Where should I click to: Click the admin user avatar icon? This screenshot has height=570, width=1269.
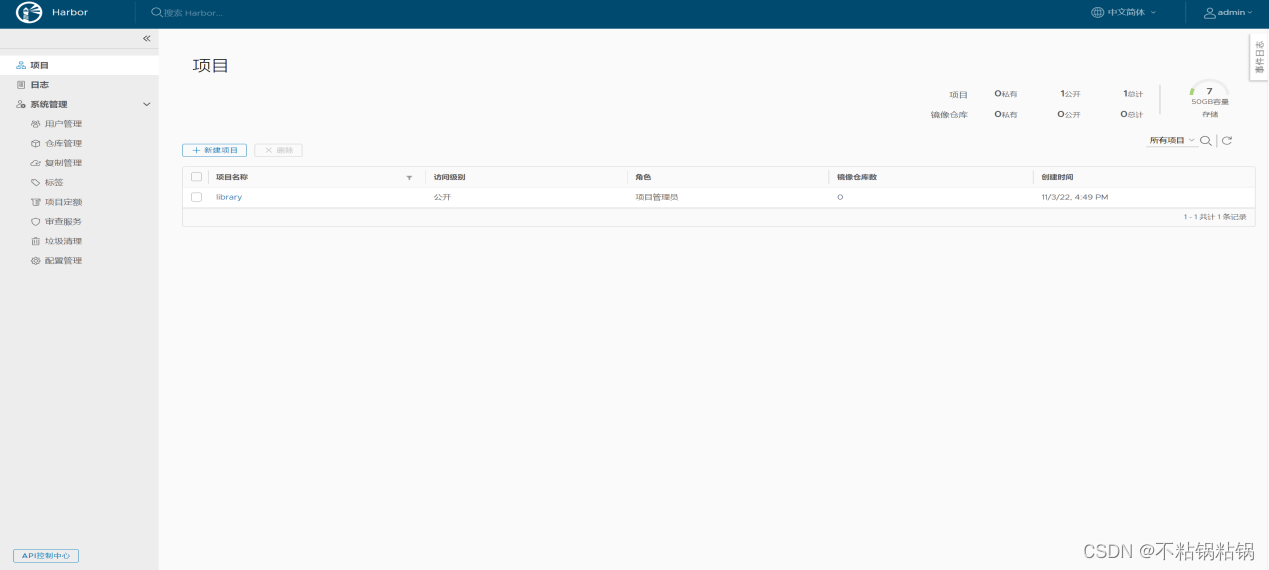coord(1210,13)
